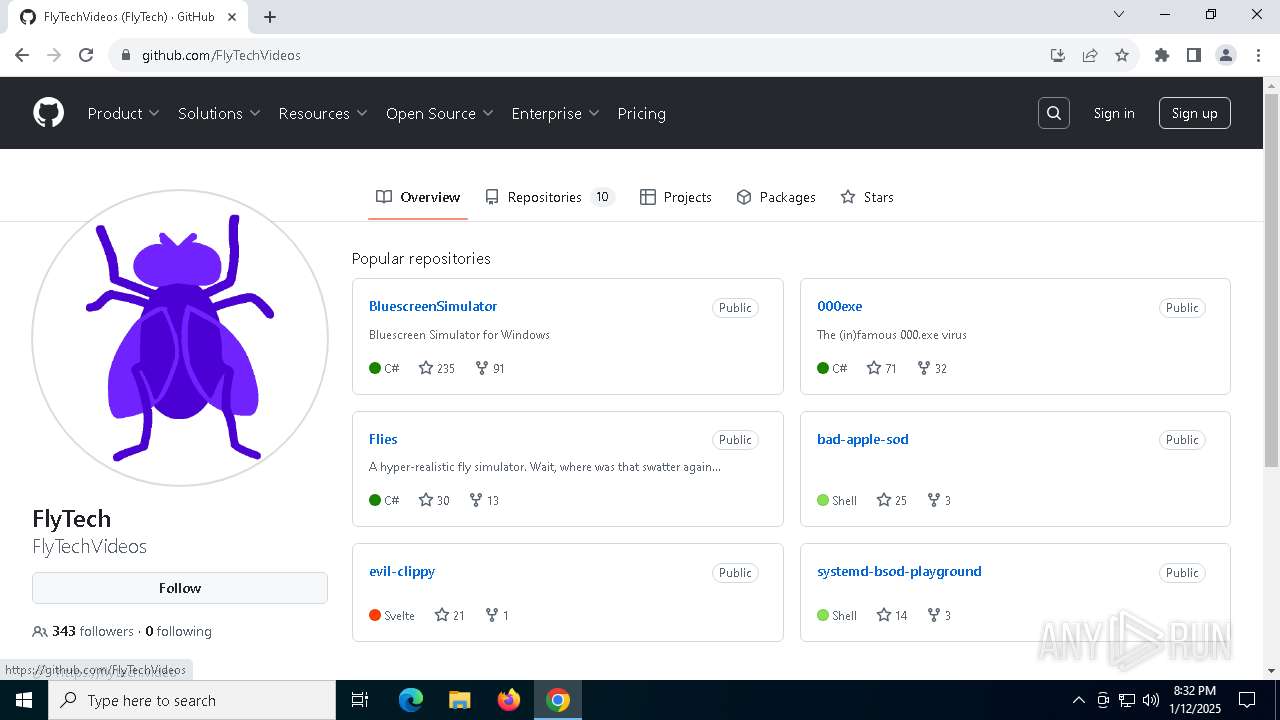Image resolution: width=1280 pixels, height=720 pixels.
Task: Go back to the previous page
Action: [x=22, y=55]
